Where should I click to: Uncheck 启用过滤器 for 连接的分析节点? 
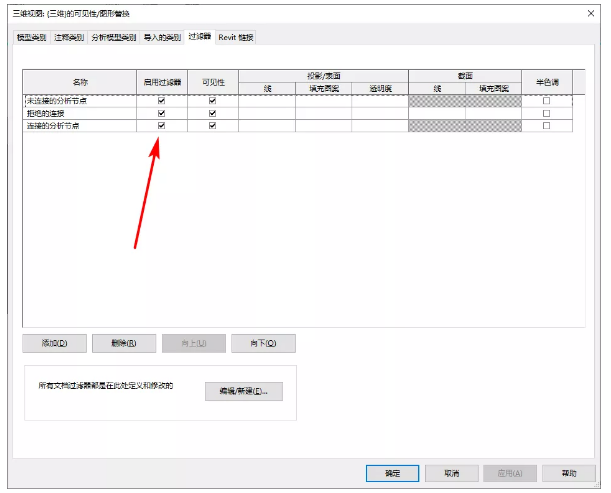[161, 125]
